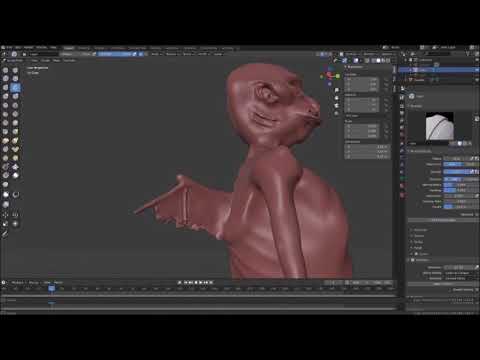Select the Pose brush
Image resolution: width=480 pixels, height=360 pixels.
click(x=15, y=149)
